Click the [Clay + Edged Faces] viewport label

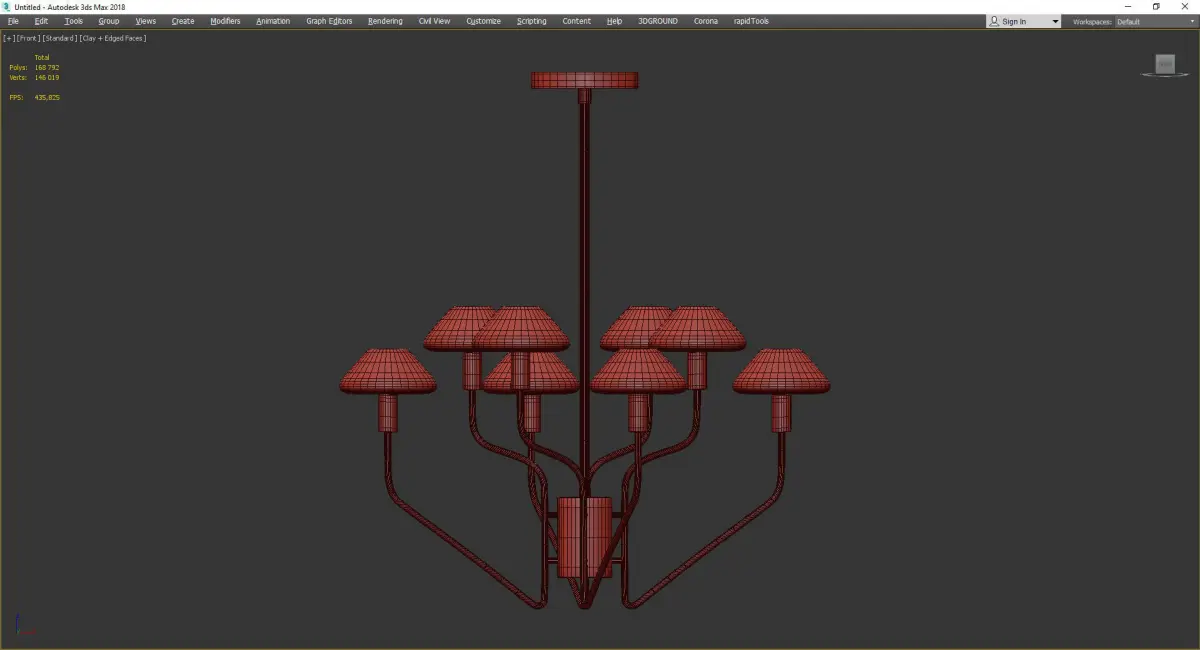(113, 38)
